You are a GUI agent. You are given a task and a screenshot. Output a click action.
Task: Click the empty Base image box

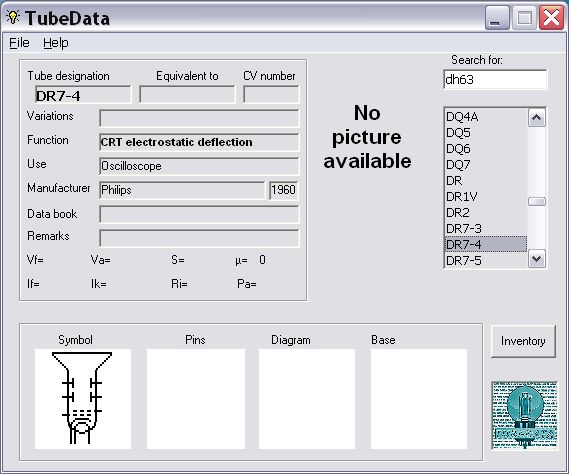[x=419, y=399]
